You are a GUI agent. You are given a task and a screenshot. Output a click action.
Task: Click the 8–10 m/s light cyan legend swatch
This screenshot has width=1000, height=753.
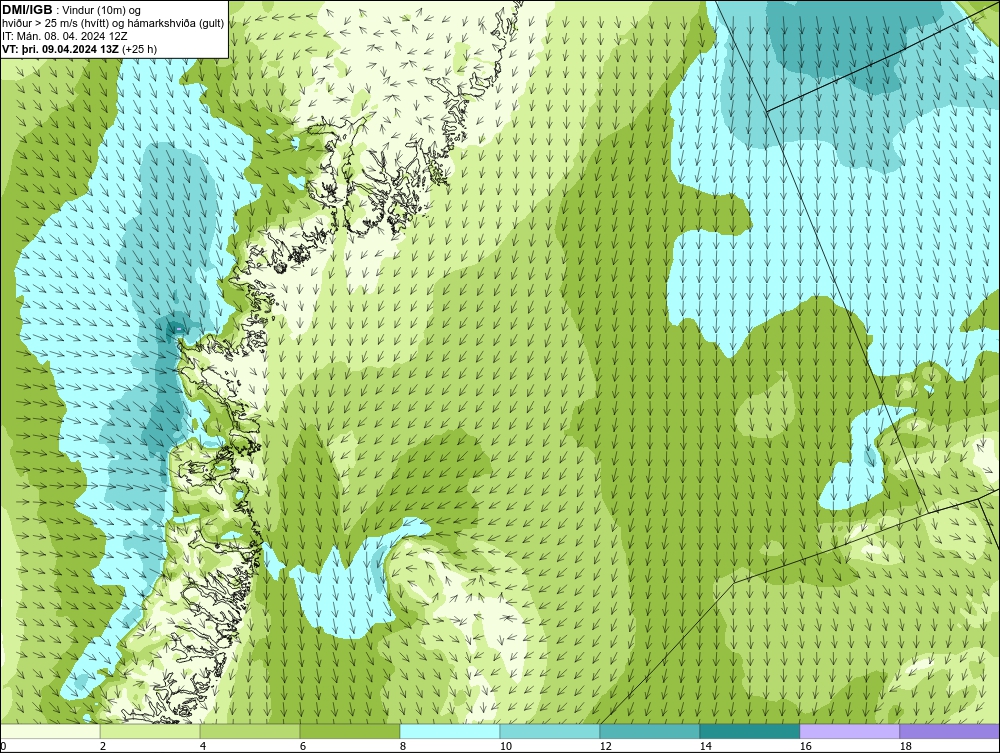click(450, 731)
